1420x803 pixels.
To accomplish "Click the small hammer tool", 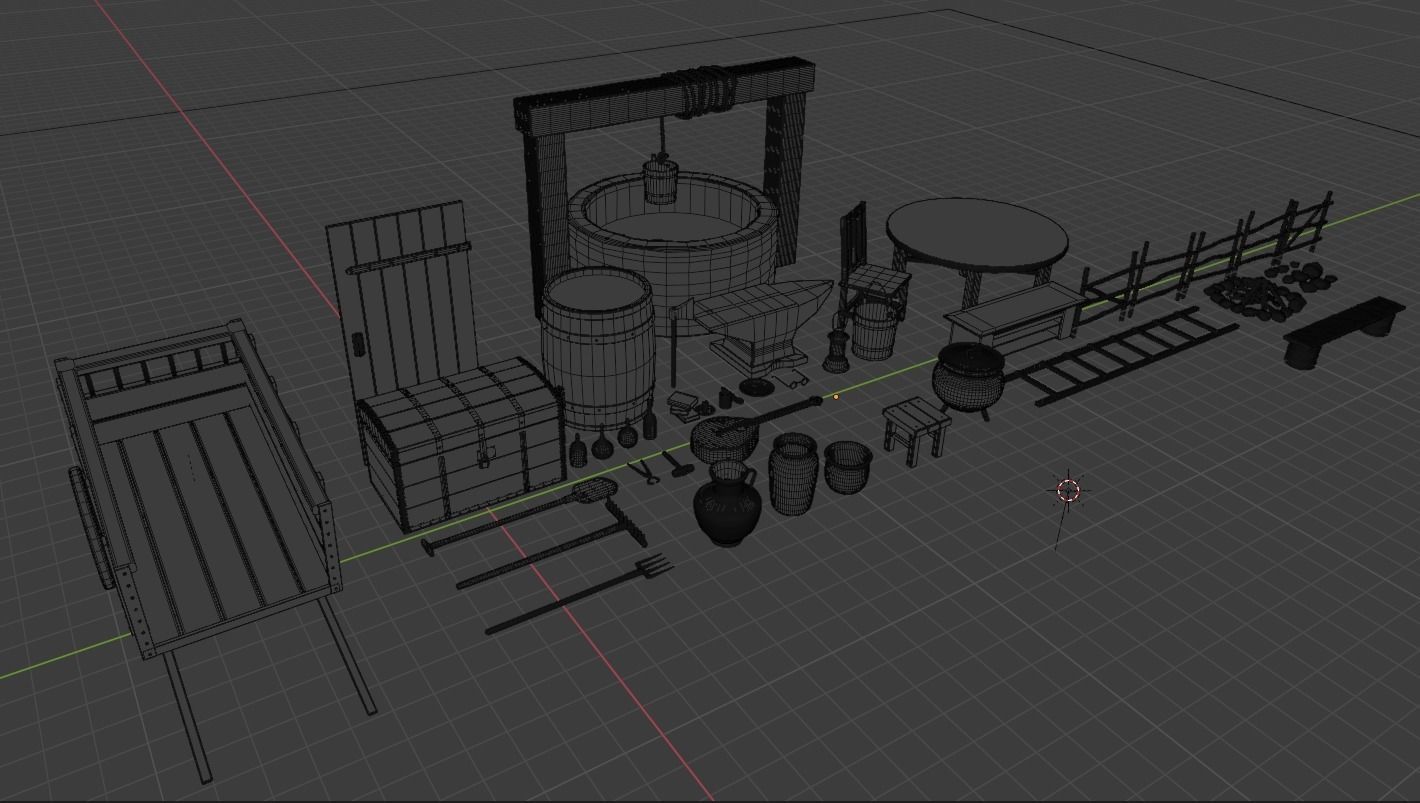I will click(x=677, y=464).
